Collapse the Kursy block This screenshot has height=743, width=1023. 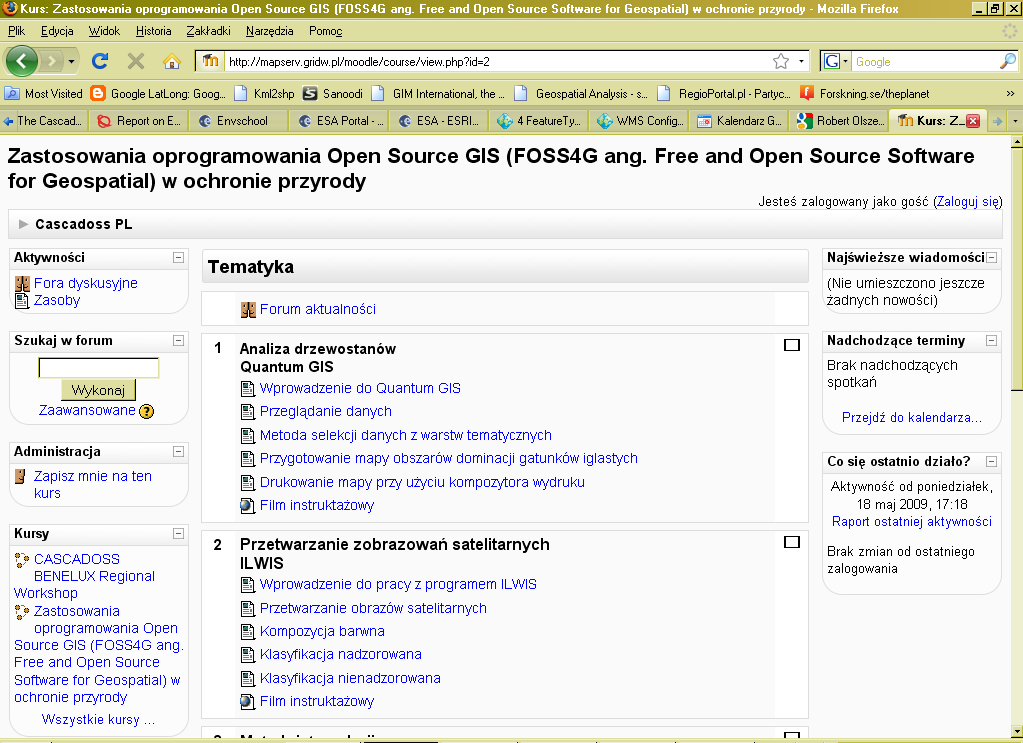178,534
